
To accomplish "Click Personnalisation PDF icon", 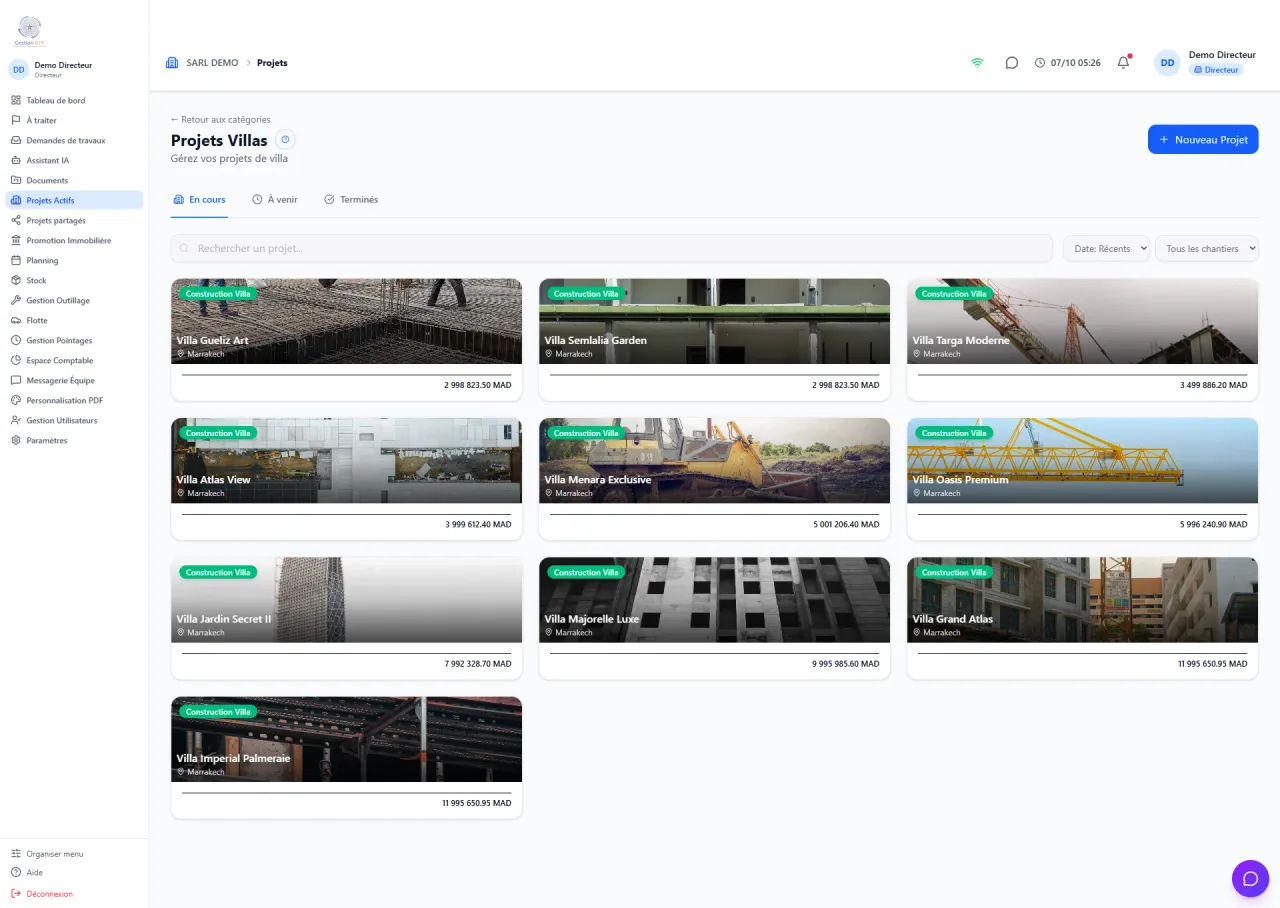I will [16, 400].
